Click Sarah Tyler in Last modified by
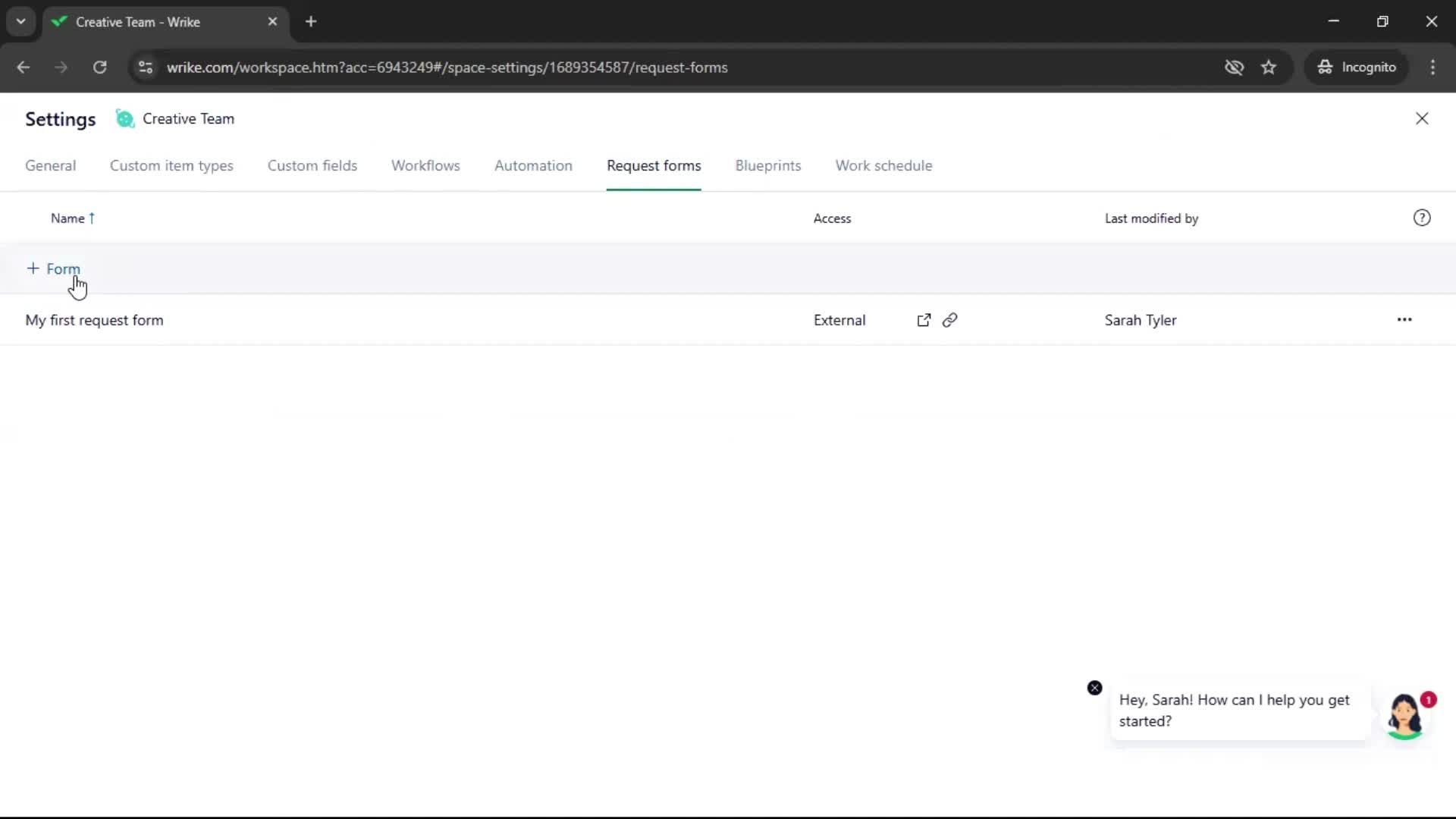 pos(1141,320)
